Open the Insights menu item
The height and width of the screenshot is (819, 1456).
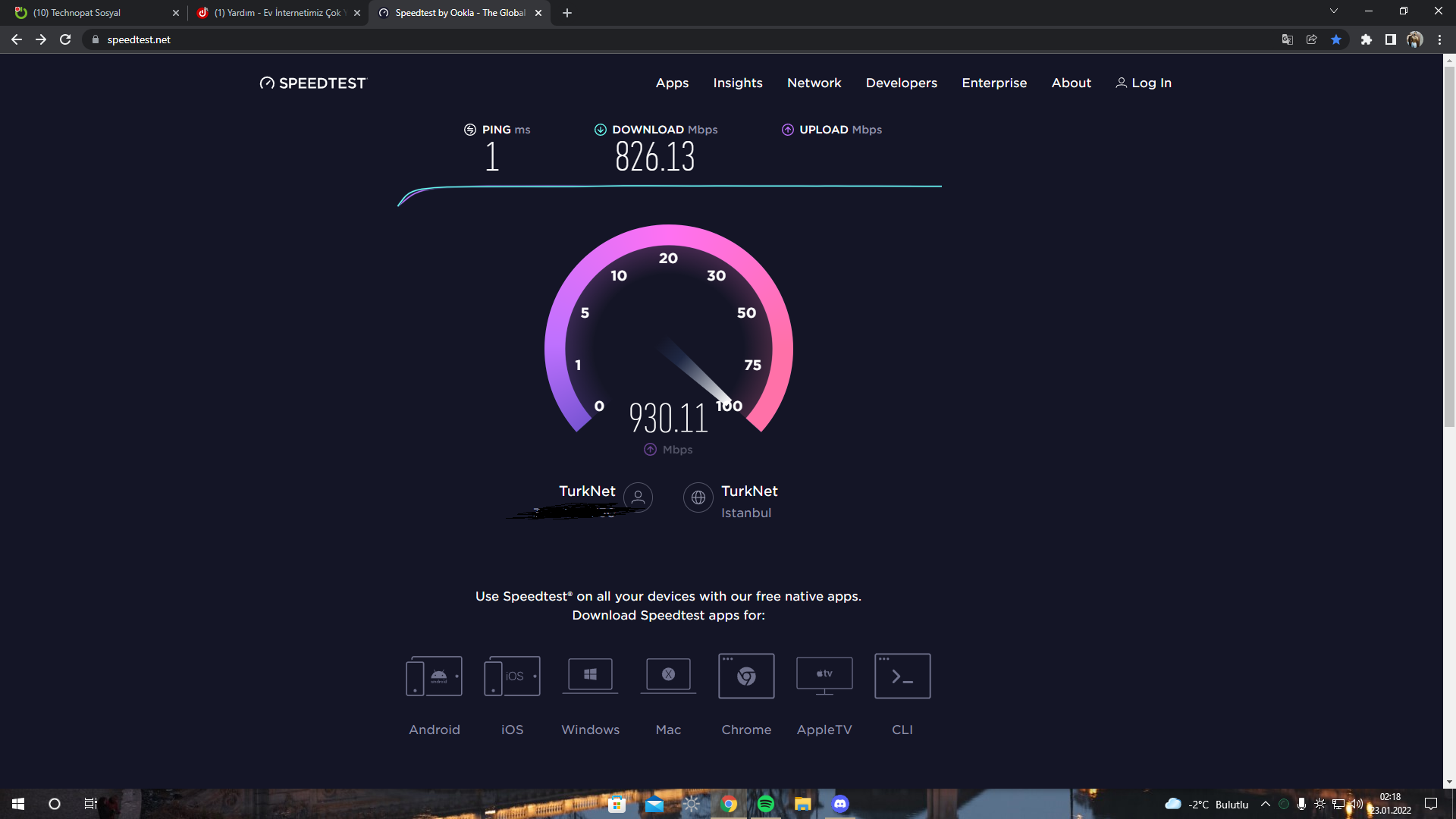(738, 83)
